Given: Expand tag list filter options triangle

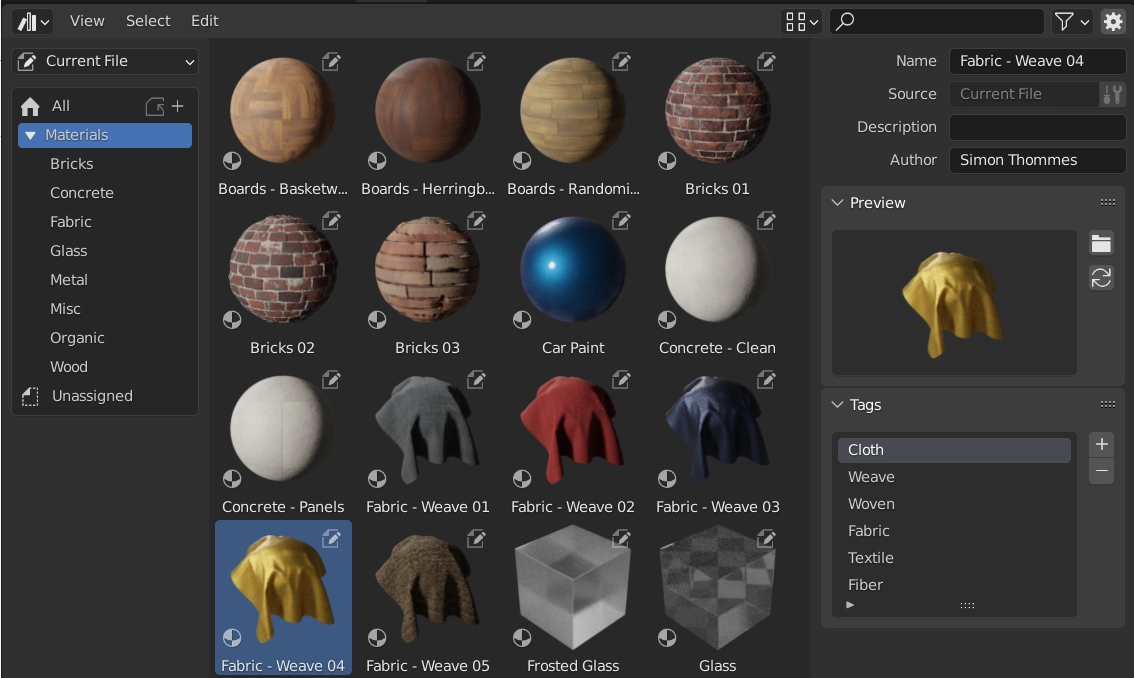Looking at the screenshot, I should [850, 605].
